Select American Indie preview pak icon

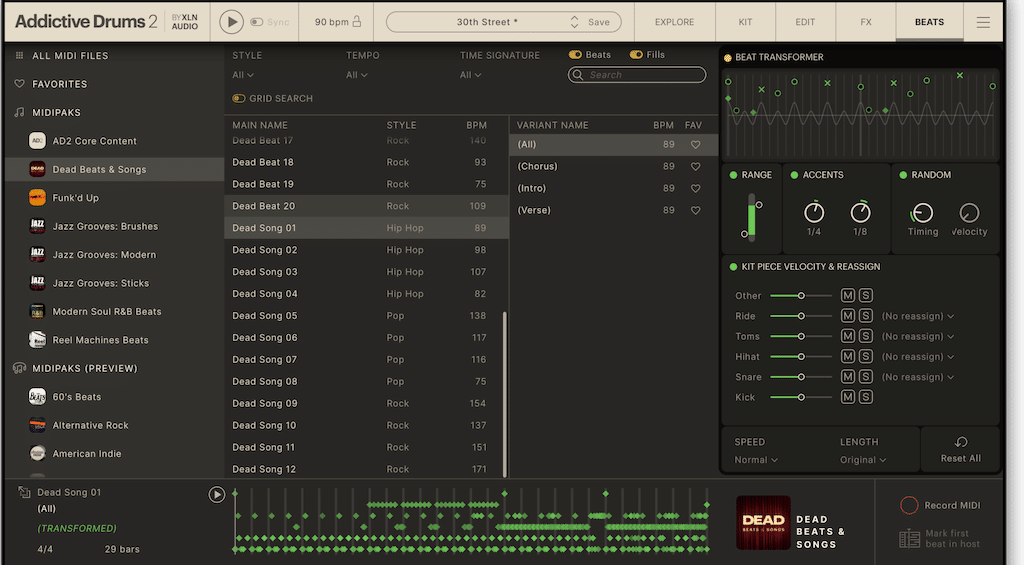tap(37, 453)
